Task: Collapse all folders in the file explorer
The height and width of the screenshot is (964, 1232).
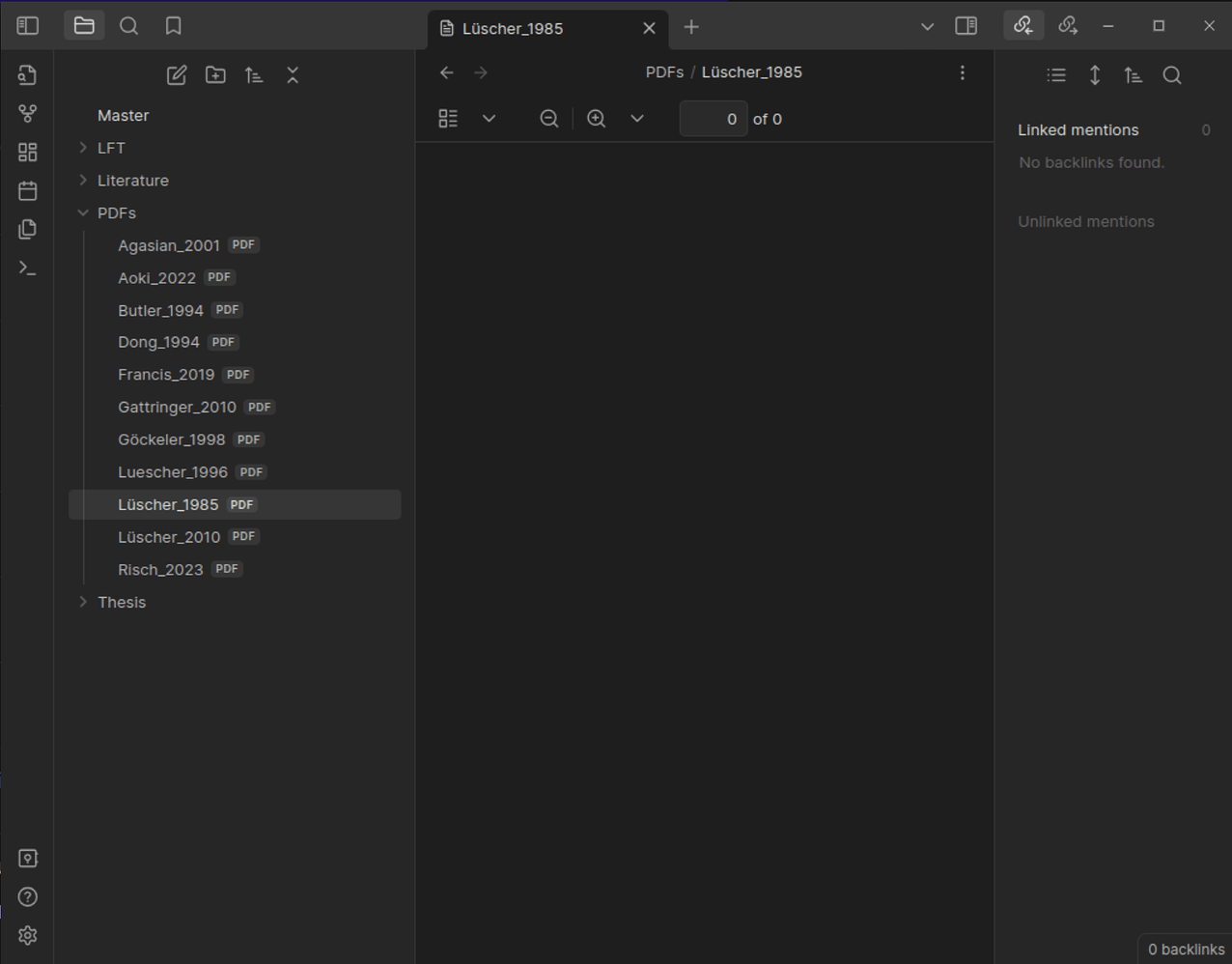Action: 293,74
